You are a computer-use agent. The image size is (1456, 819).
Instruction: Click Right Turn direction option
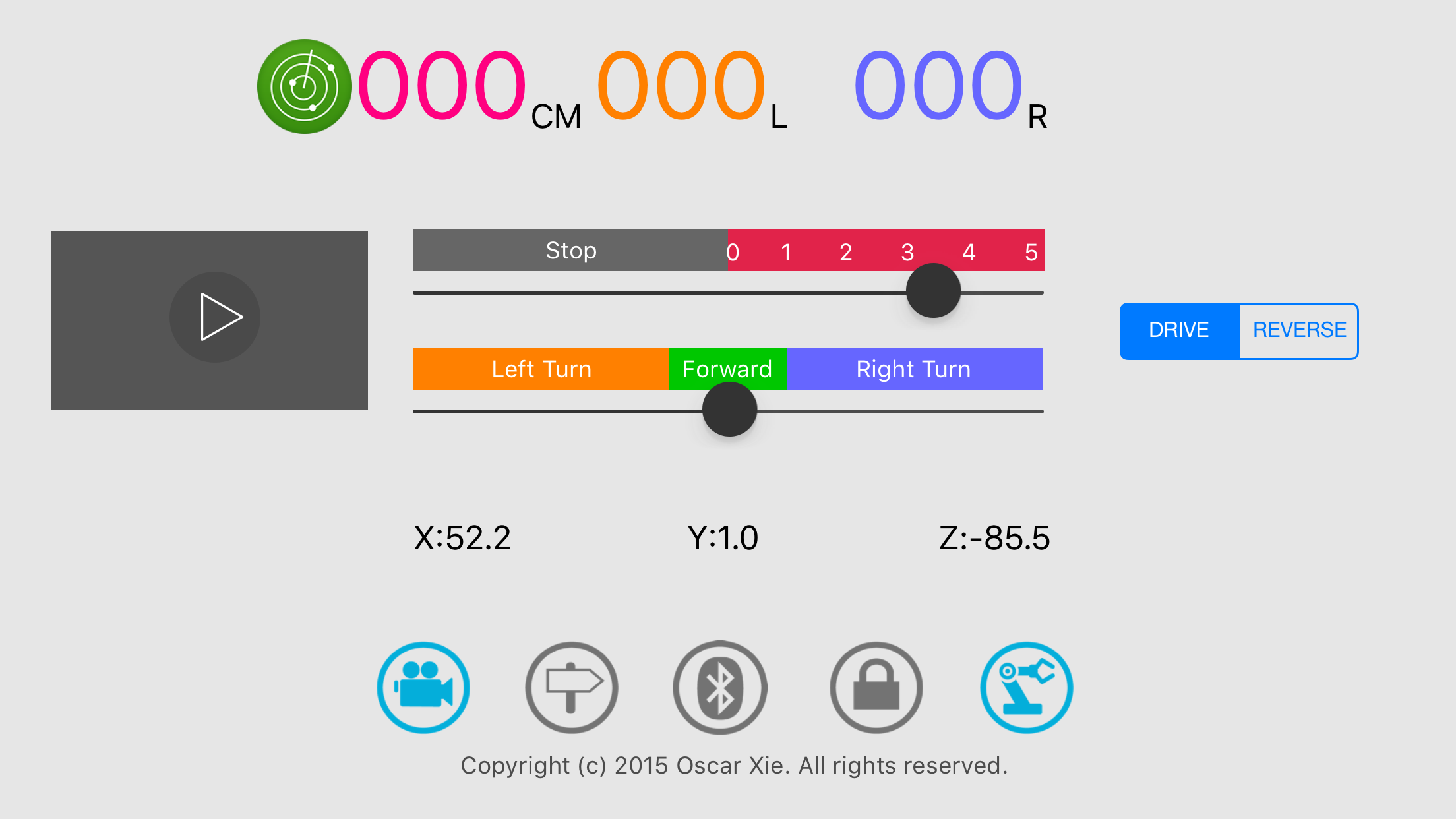(x=913, y=369)
